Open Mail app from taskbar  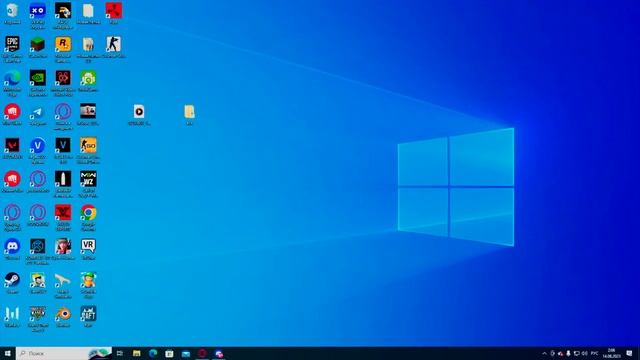[186, 353]
